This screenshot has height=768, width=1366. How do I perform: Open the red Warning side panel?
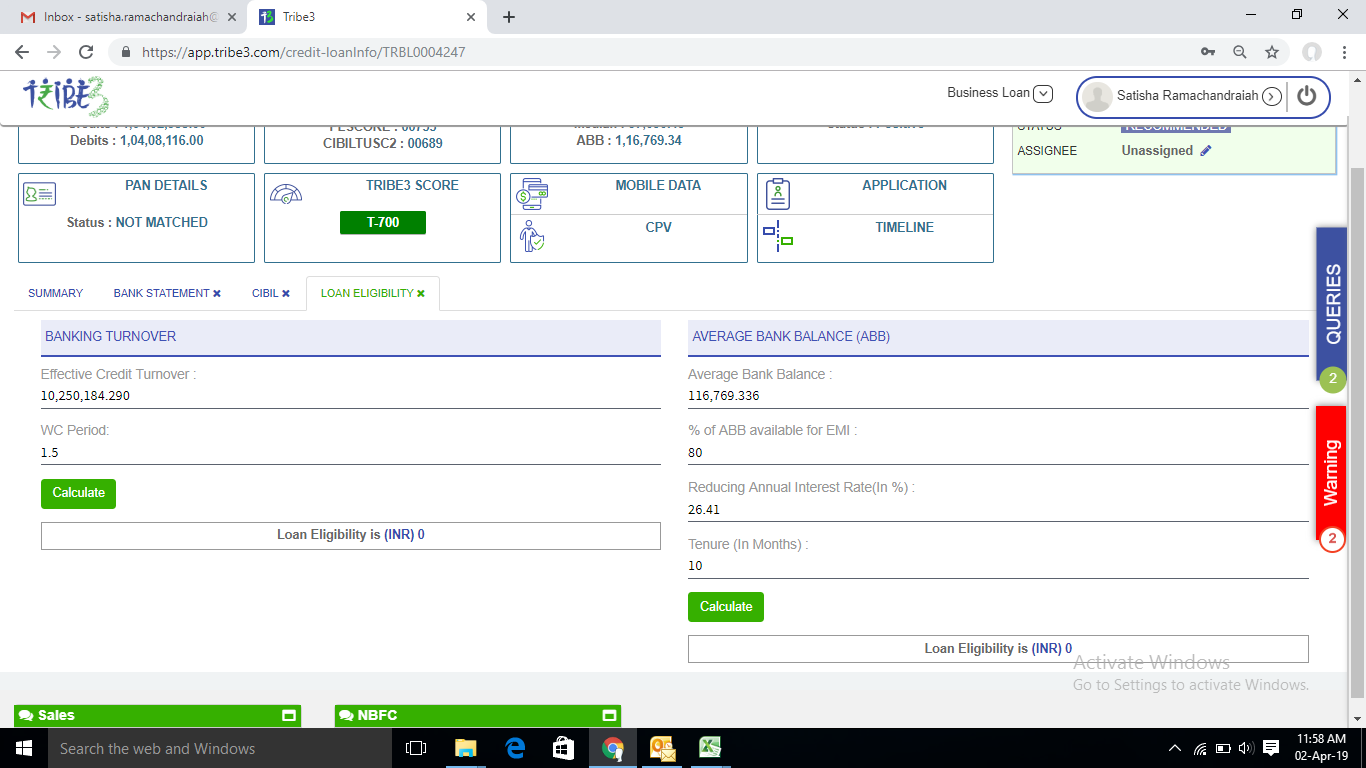click(x=1331, y=472)
